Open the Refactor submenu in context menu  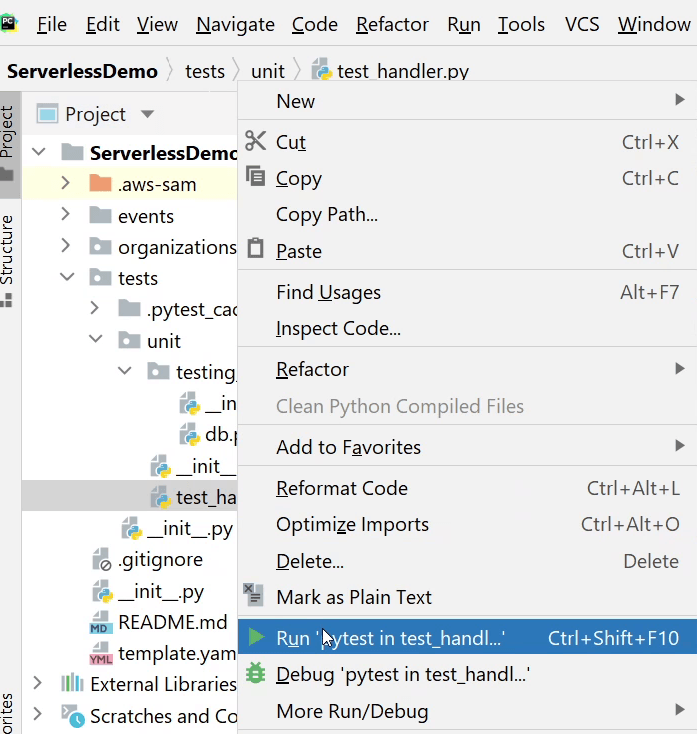click(312, 369)
